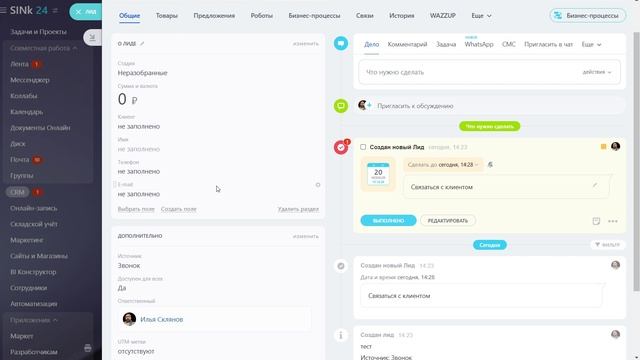
Task: Click the filter funnel icon
Action: [x=597, y=244]
